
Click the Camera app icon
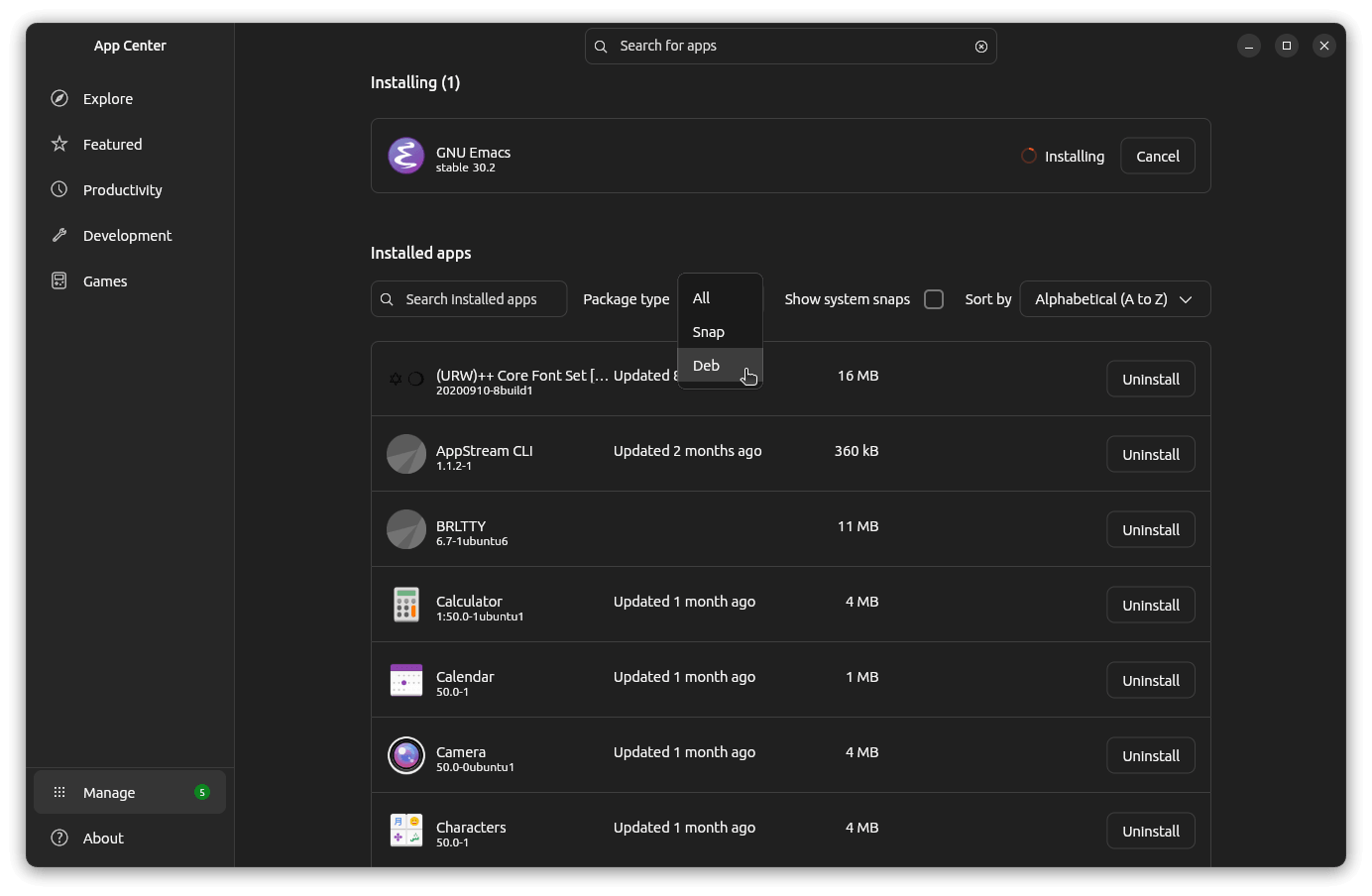point(405,755)
